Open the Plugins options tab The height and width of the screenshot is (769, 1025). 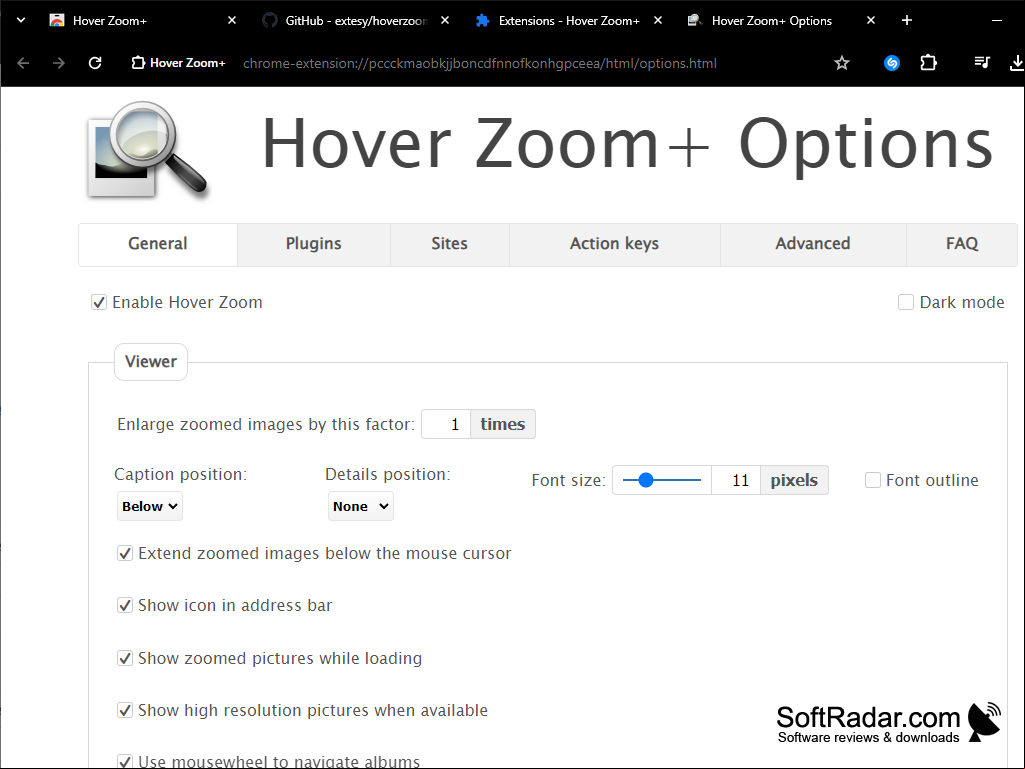(x=314, y=244)
